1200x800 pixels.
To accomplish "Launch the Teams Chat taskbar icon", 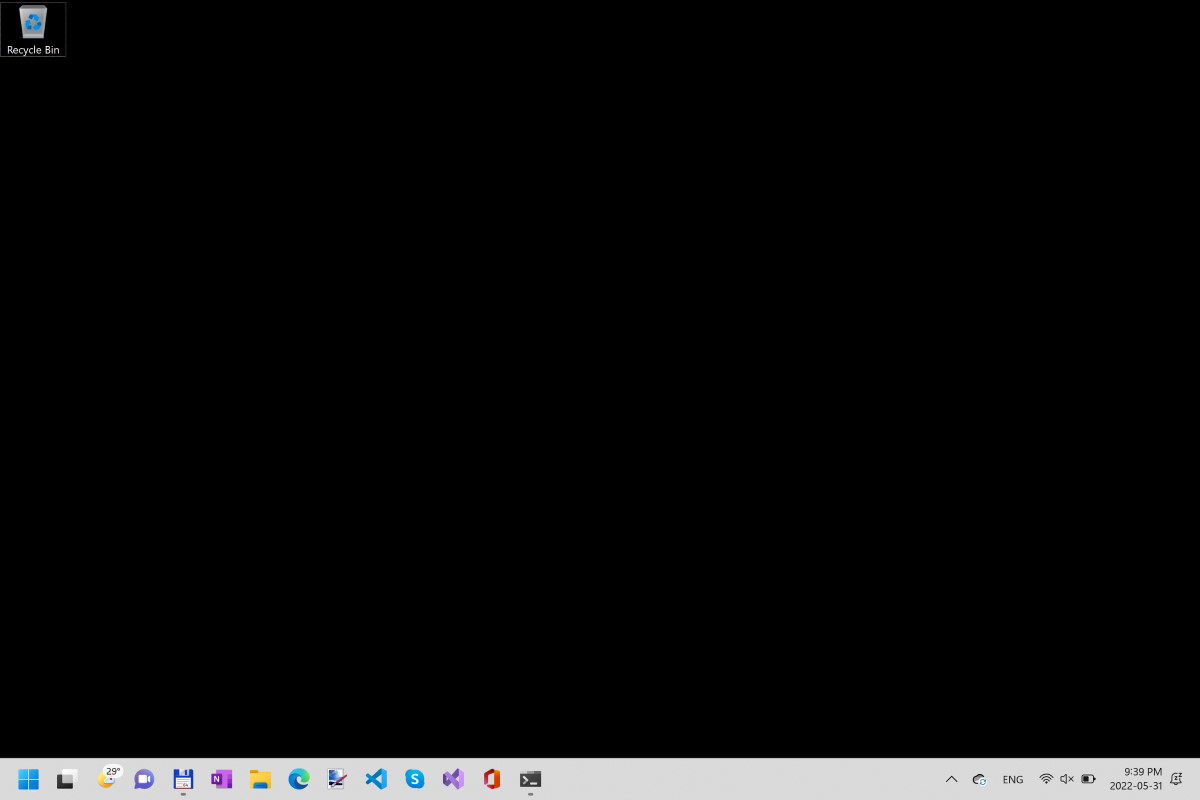I will (x=144, y=779).
